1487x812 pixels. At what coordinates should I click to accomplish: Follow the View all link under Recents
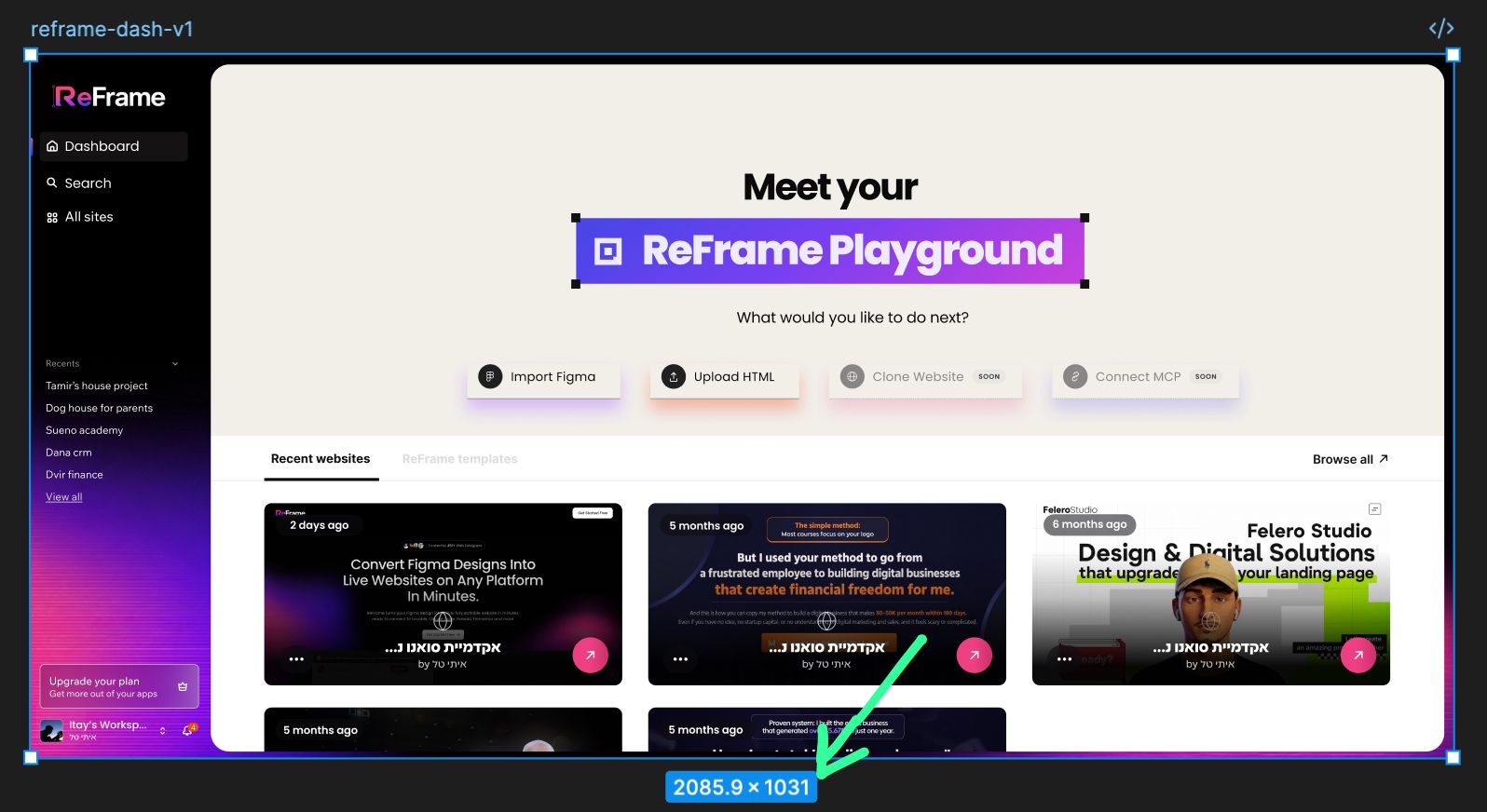point(64,497)
